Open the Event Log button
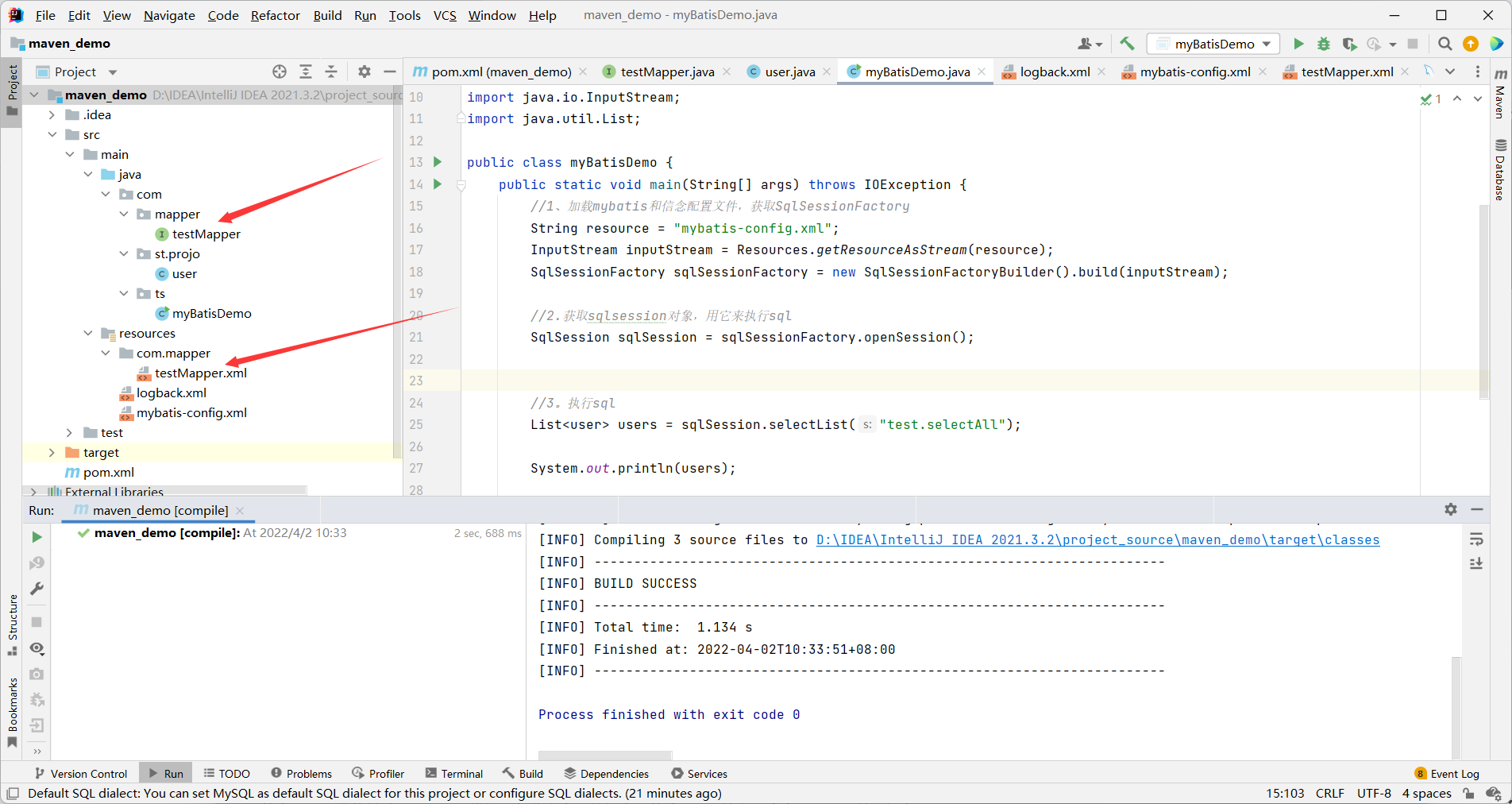The image size is (1512, 804). pyautogui.click(x=1447, y=774)
